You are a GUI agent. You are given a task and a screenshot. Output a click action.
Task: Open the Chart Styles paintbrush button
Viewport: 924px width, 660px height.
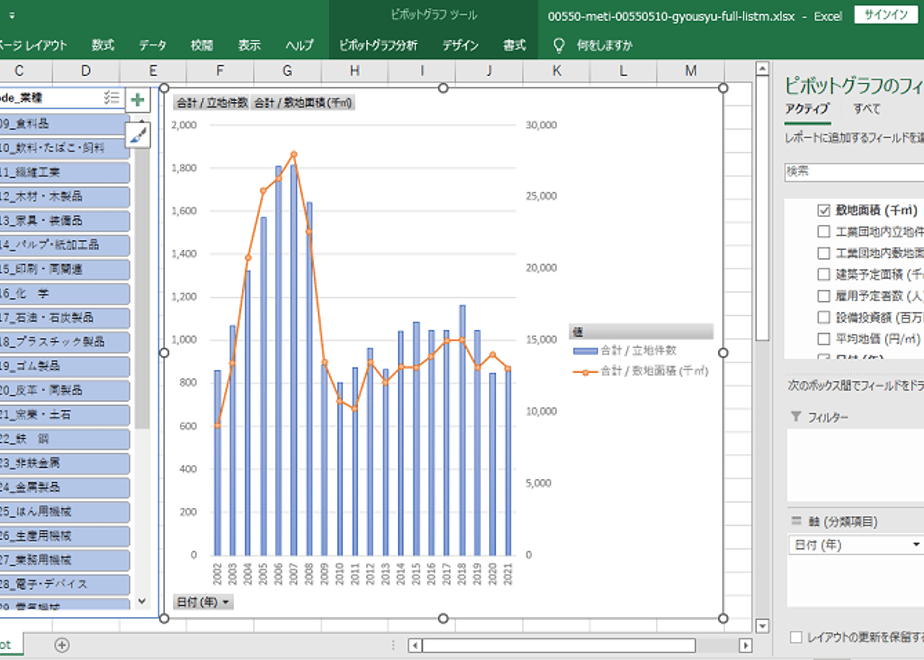(138, 136)
